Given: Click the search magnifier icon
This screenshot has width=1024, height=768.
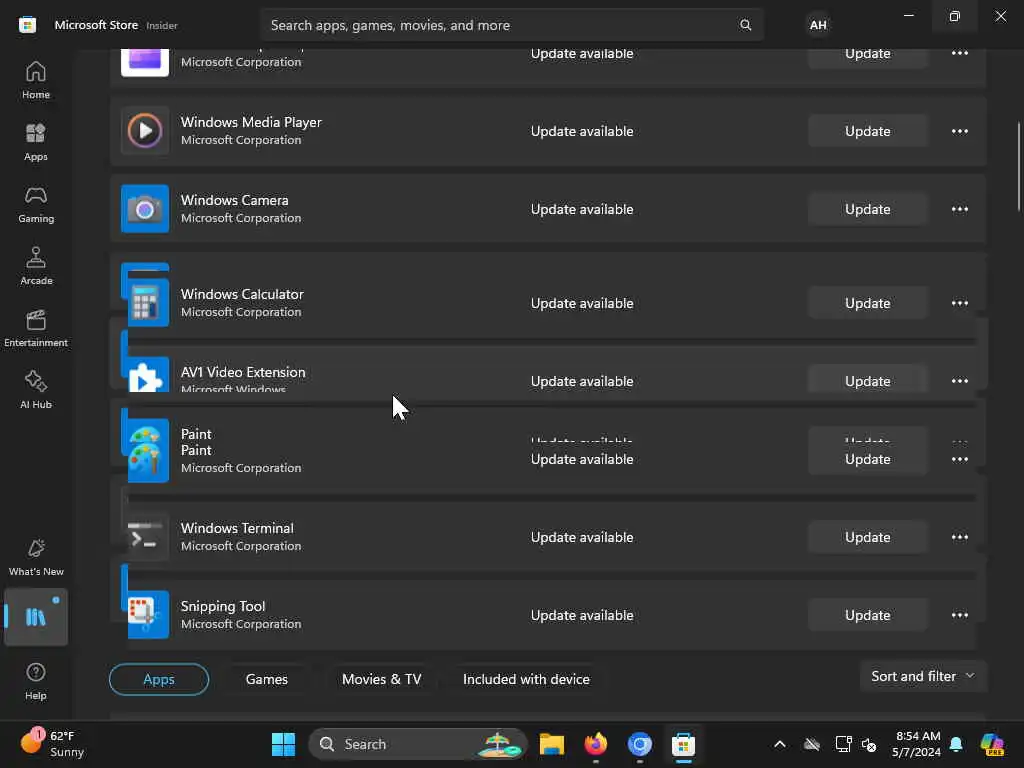Looking at the screenshot, I should pos(745,25).
